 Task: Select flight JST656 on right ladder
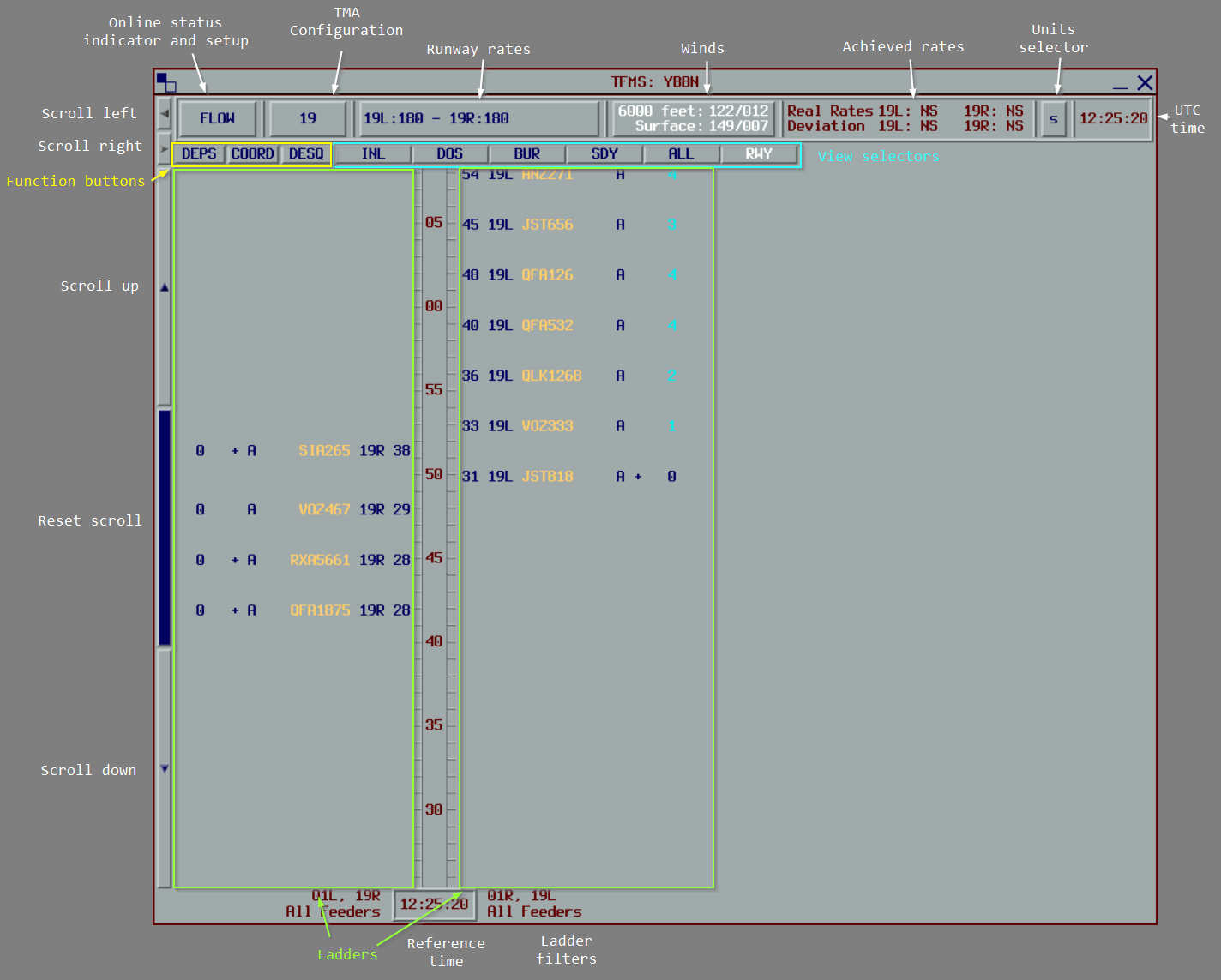click(x=547, y=225)
